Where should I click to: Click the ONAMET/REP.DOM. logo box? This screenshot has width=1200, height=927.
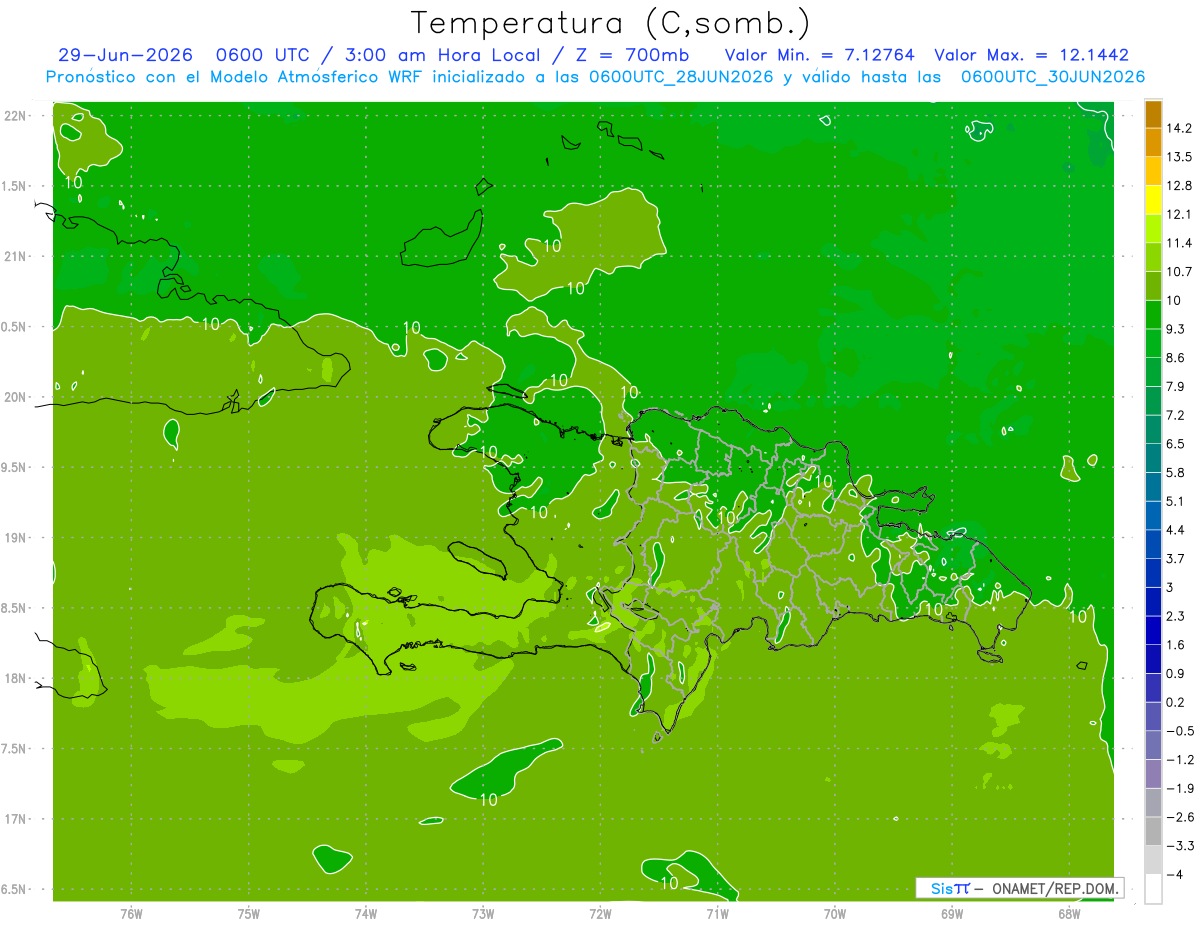click(x=1019, y=888)
